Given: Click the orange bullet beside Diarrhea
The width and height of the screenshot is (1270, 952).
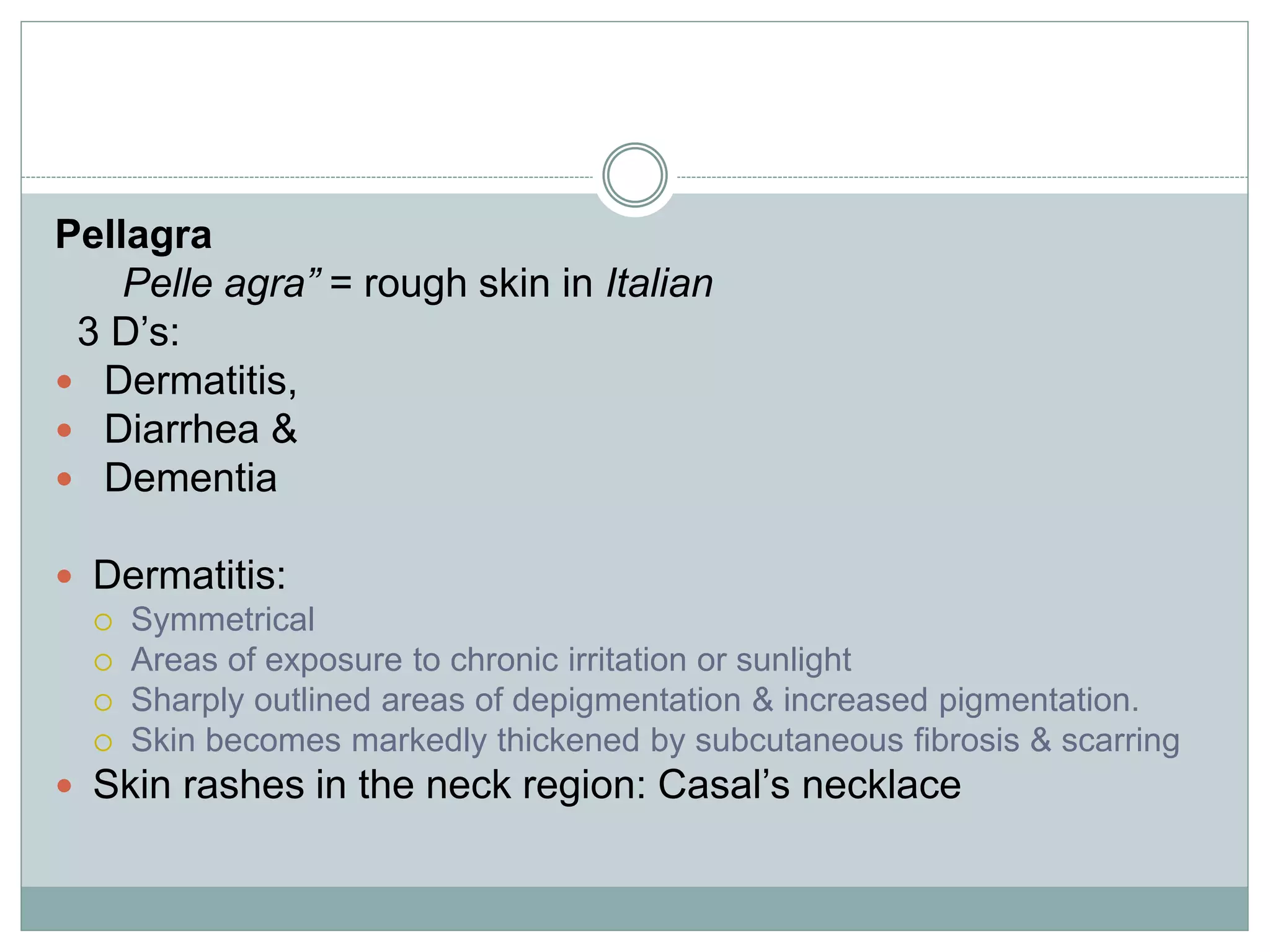Looking at the screenshot, I should (x=64, y=430).
